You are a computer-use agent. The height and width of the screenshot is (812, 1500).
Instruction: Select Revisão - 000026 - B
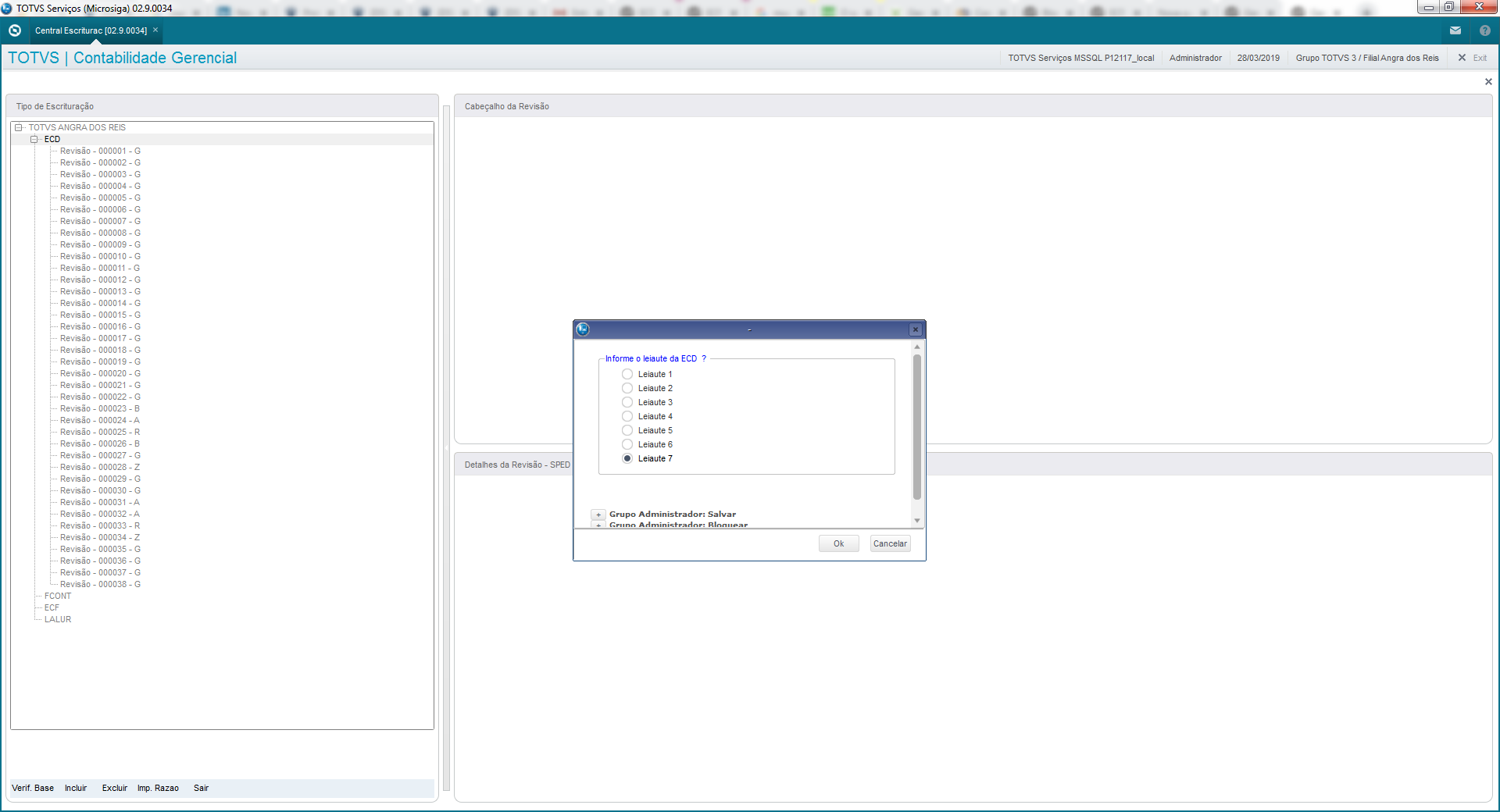pyautogui.click(x=100, y=443)
